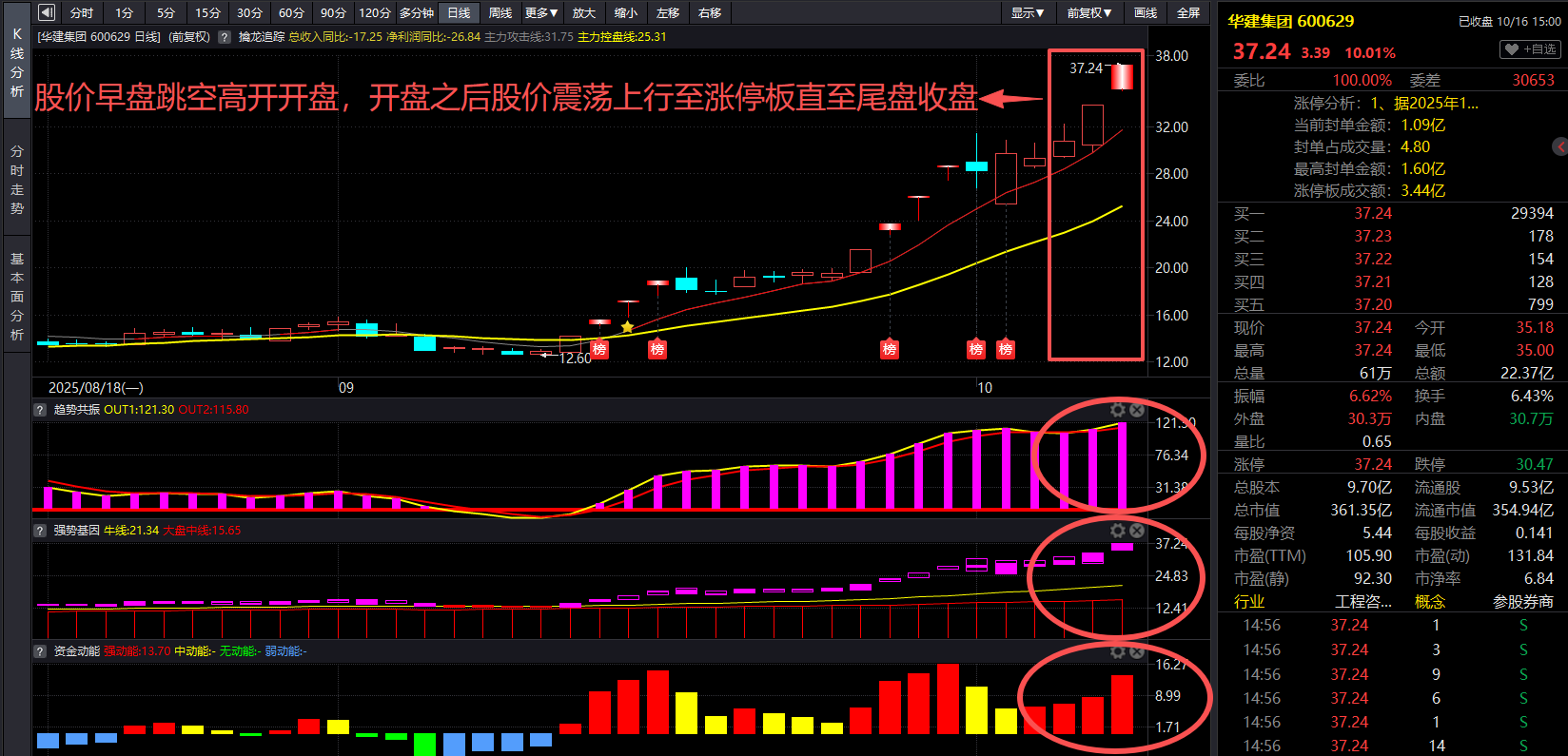
Task: Open help for the 趋势共振 indicator
Action: pos(40,410)
